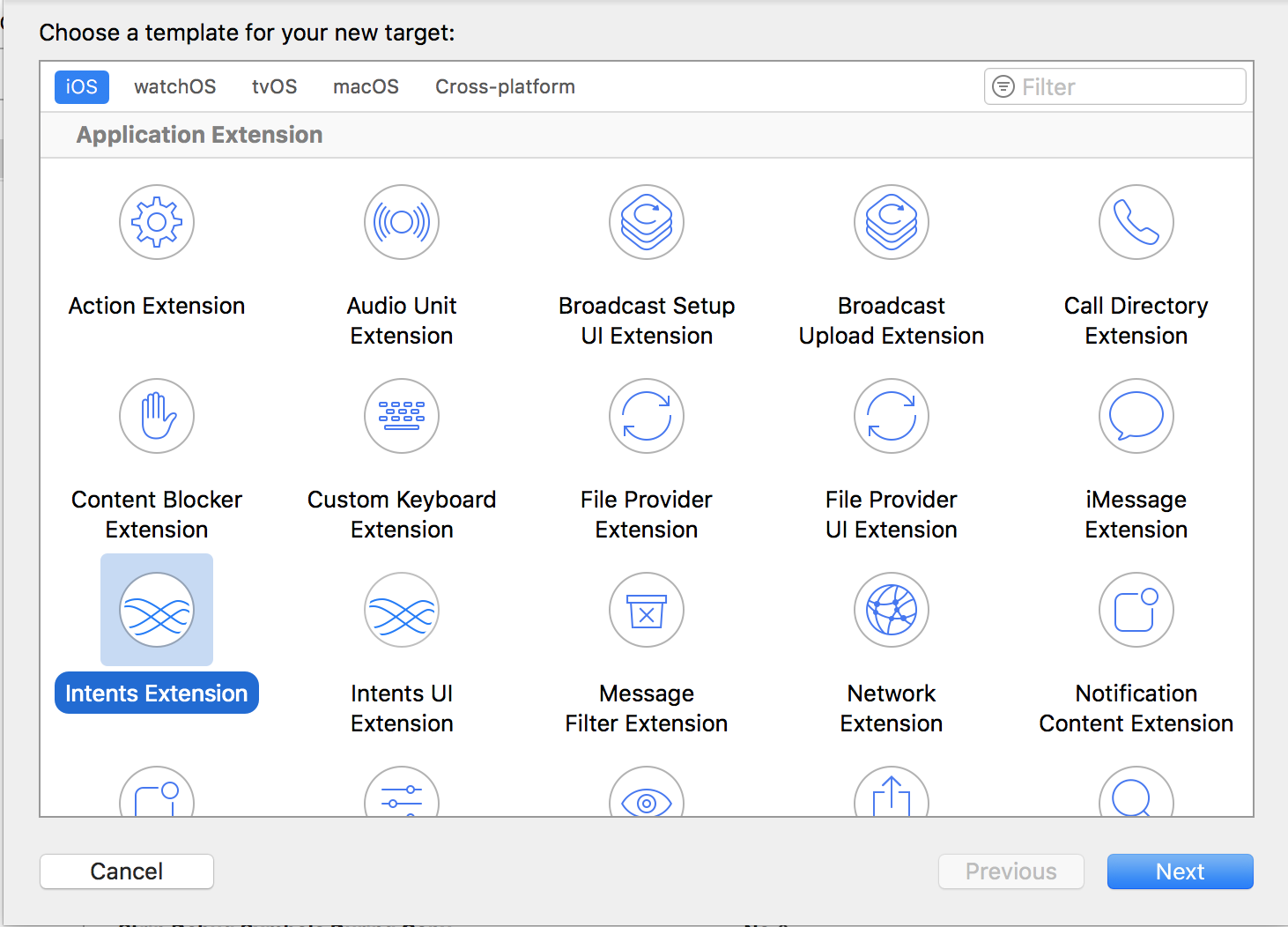Select the Action Extension gear icon

click(x=157, y=222)
